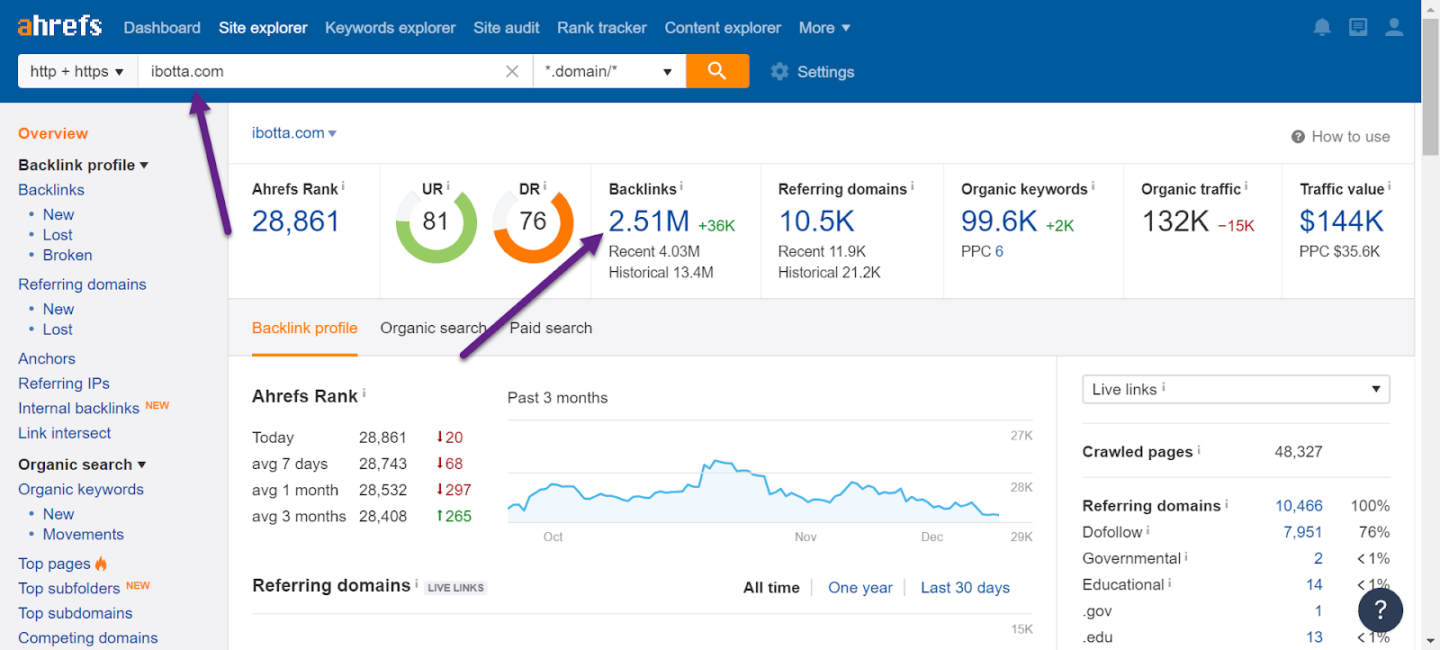
Task: Open the http + https protocol dropdown
Action: [x=77, y=71]
